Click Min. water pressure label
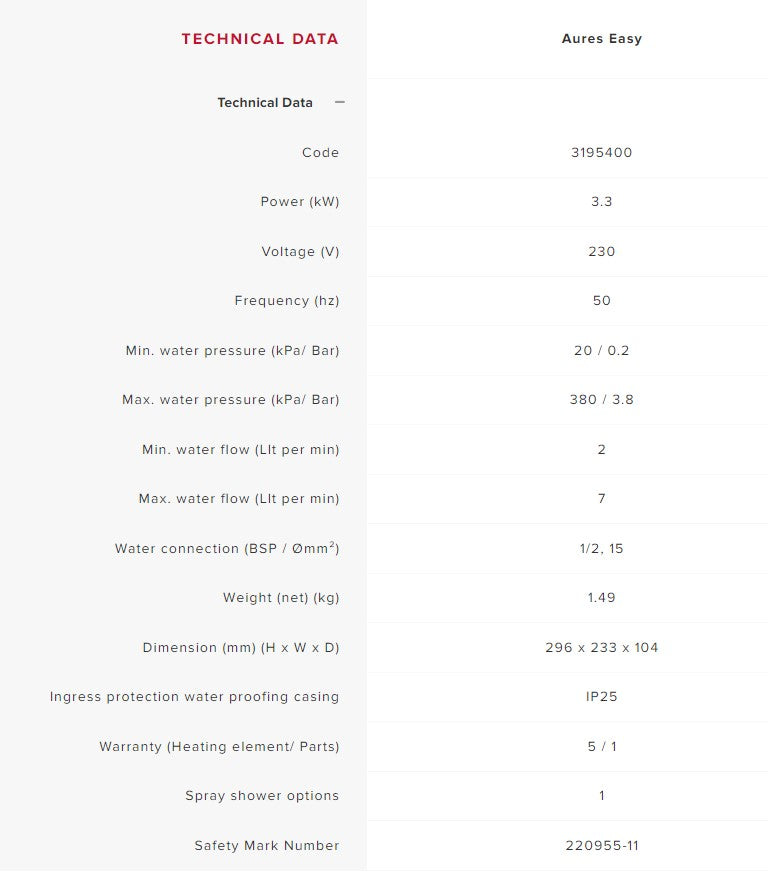 tap(232, 350)
